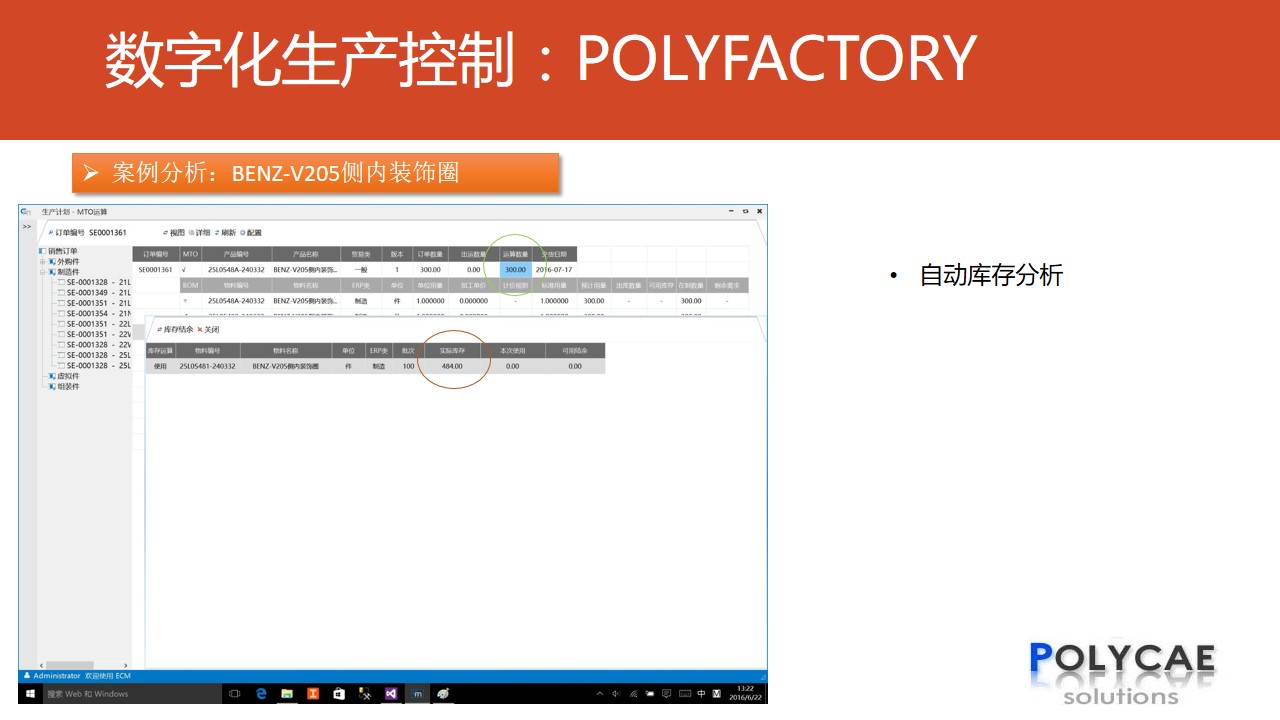Click the 预计用量 column header
1280x720 pixels.
tap(594, 285)
